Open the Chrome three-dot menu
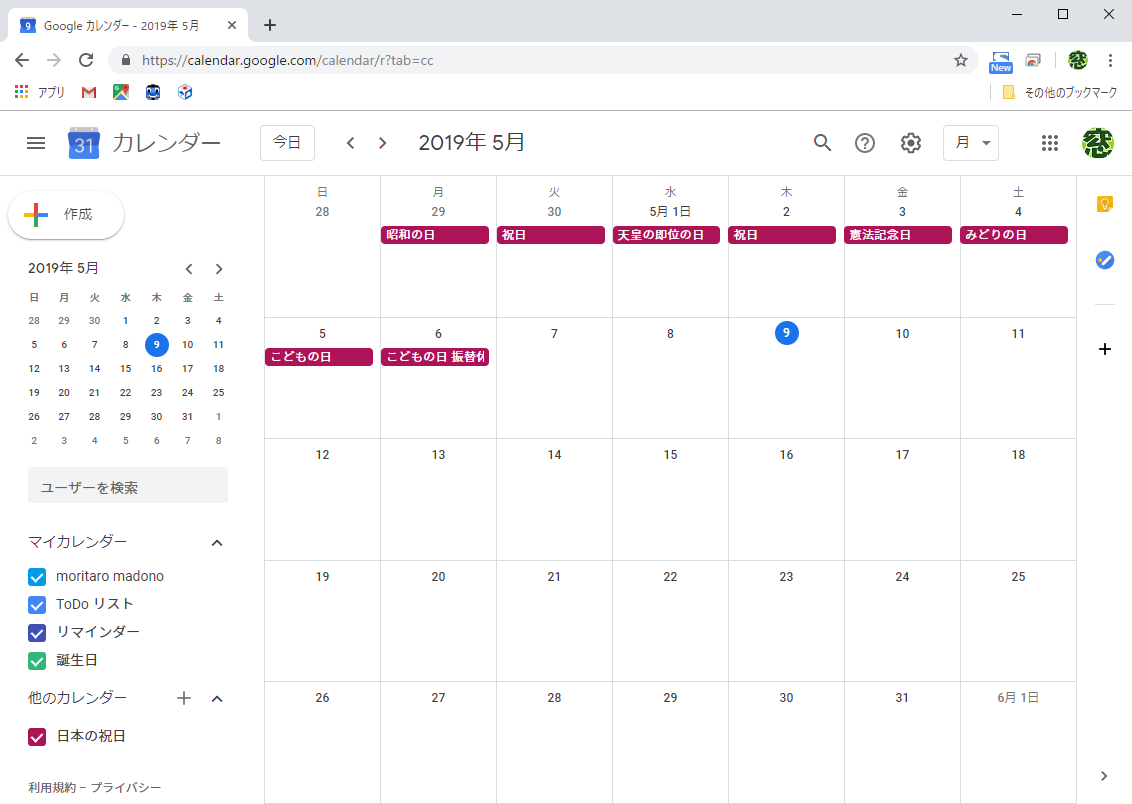Viewport: 1132px width, 804px height. [x=1111, y=60]
